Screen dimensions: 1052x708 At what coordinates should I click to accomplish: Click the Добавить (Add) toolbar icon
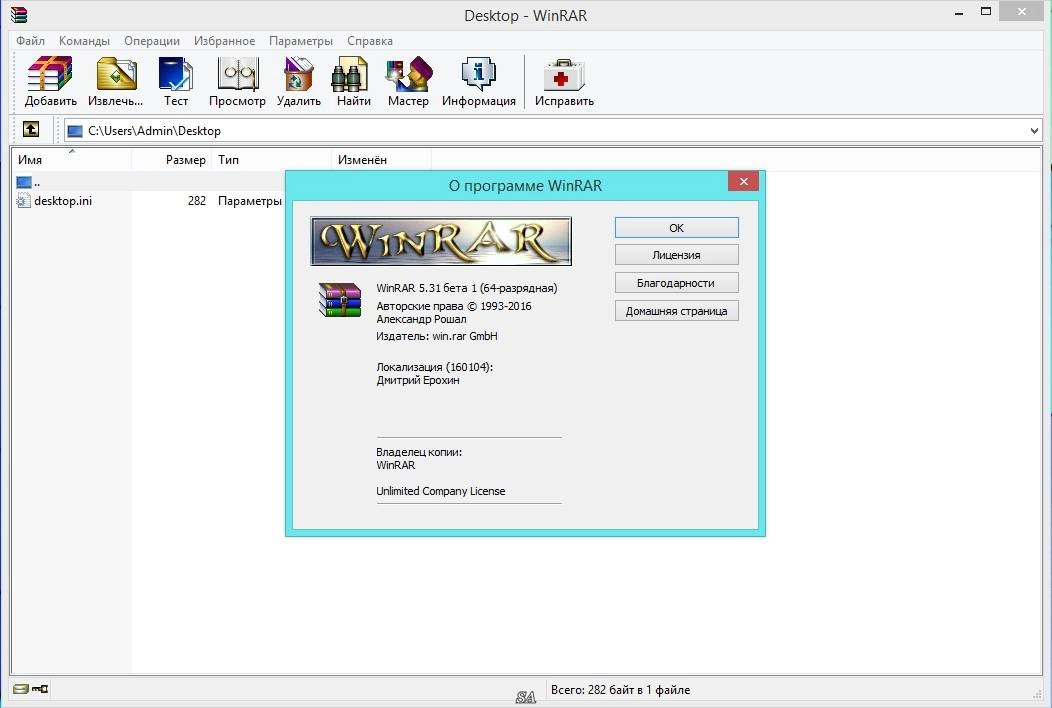point(50,81)
